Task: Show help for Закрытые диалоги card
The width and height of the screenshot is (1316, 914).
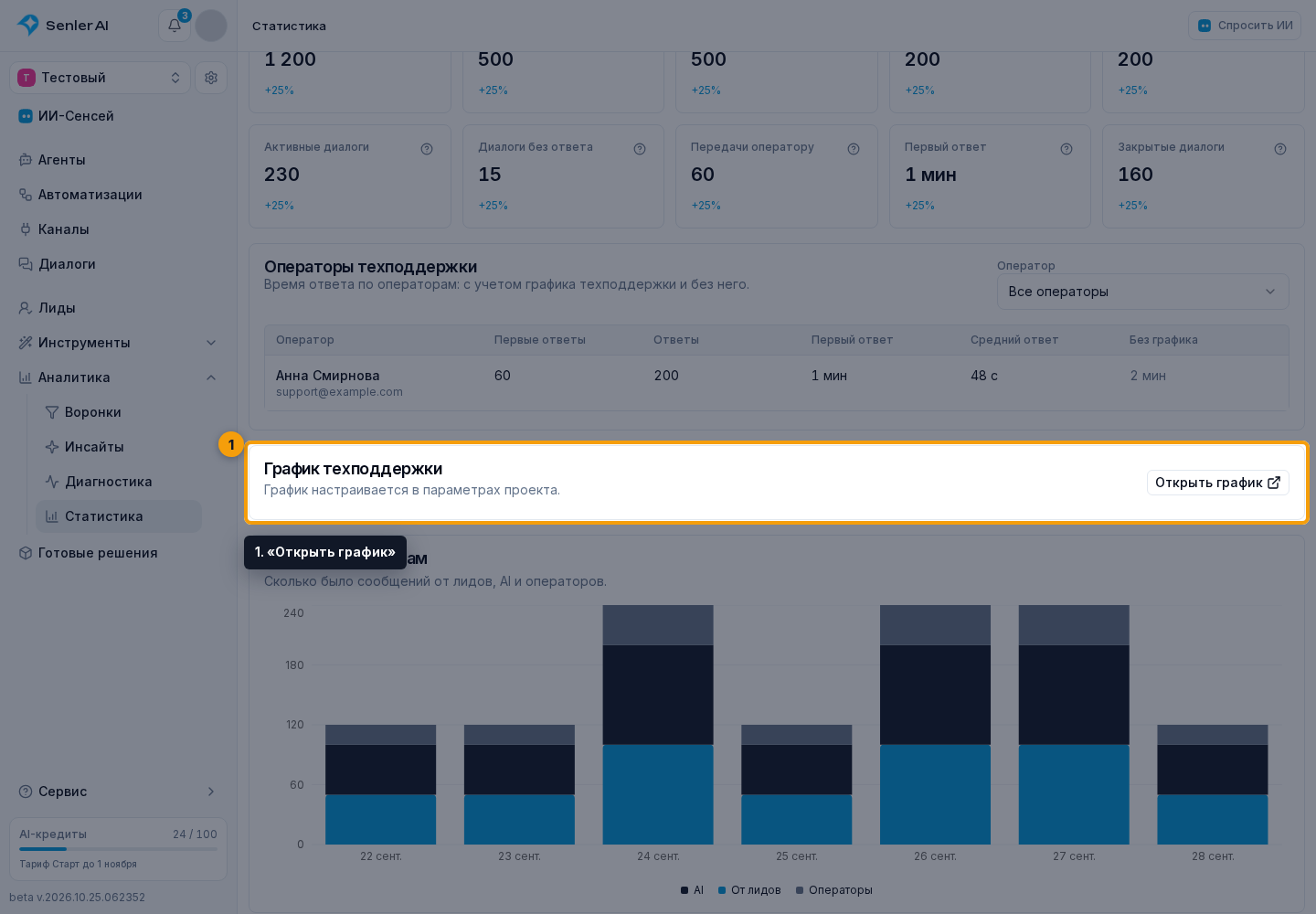Action: [1280, 149]
